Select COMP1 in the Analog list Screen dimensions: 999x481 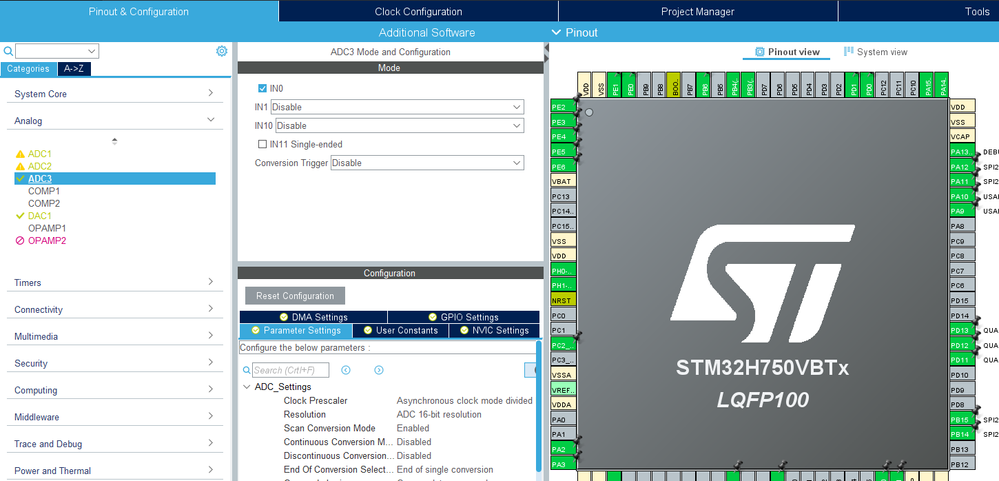44,191
